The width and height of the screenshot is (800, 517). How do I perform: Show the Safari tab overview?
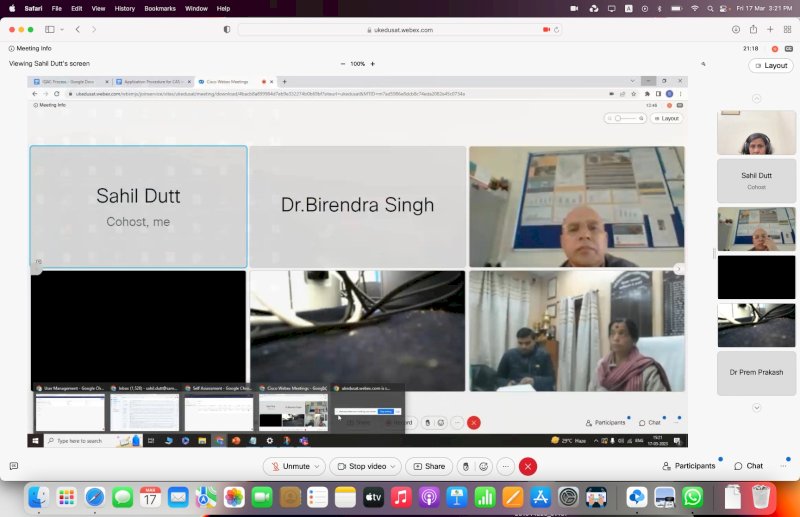tap(787, 30)
